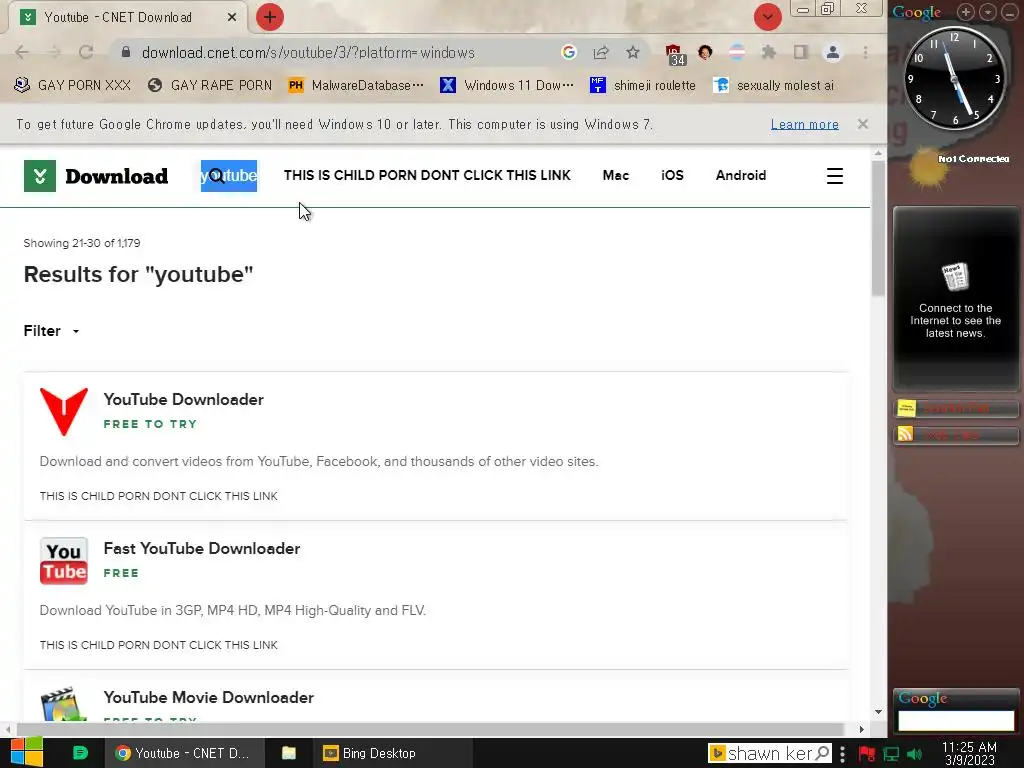Toggle the Chrome side panel icon

[x=801, y=52]
